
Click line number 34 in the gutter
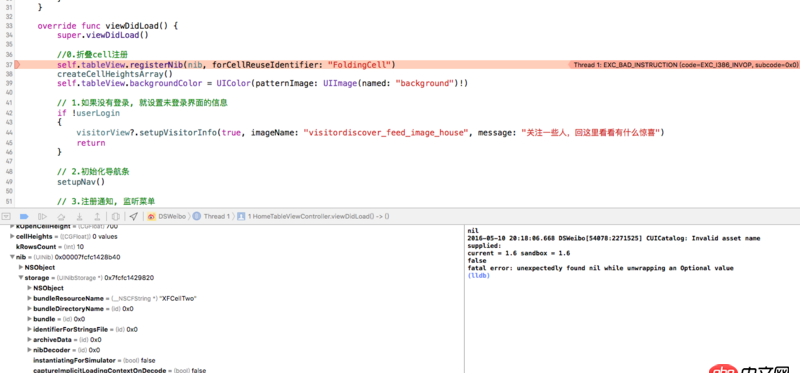(x=8, y=35)
